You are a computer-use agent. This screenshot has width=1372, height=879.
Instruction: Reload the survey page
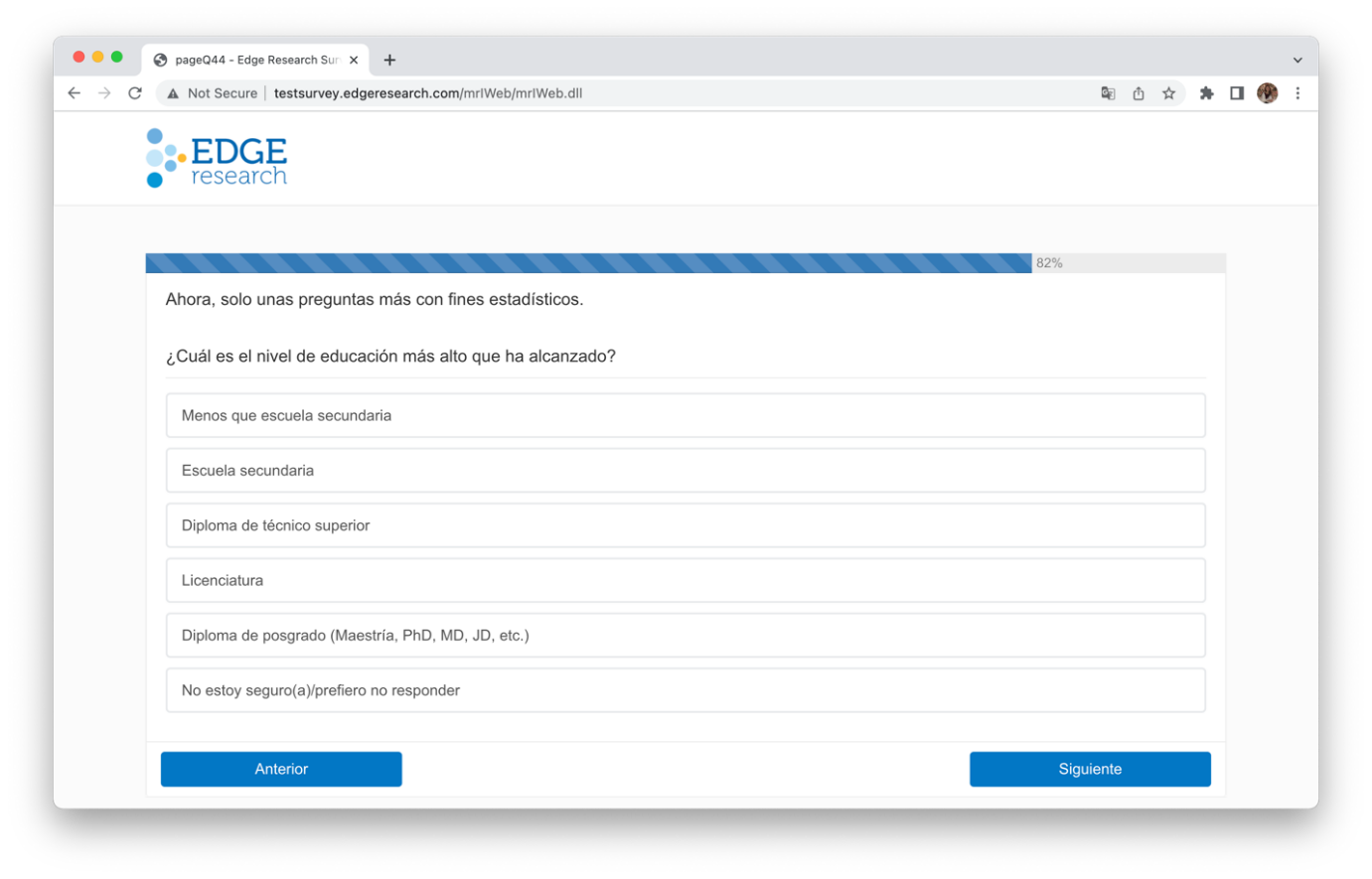pos(135,93)
